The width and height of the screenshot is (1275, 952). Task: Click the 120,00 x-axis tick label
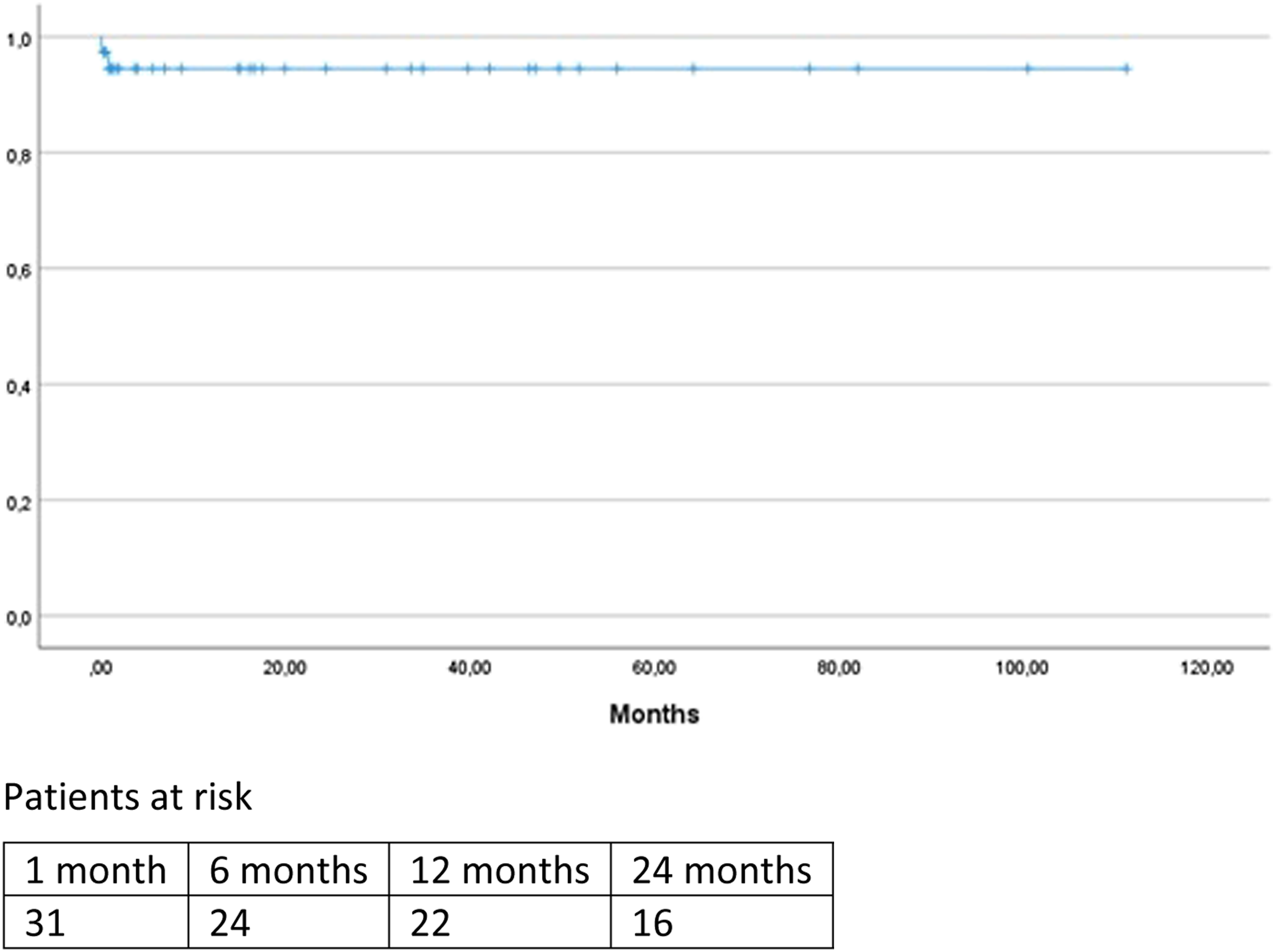click(x=1206, y=668)
